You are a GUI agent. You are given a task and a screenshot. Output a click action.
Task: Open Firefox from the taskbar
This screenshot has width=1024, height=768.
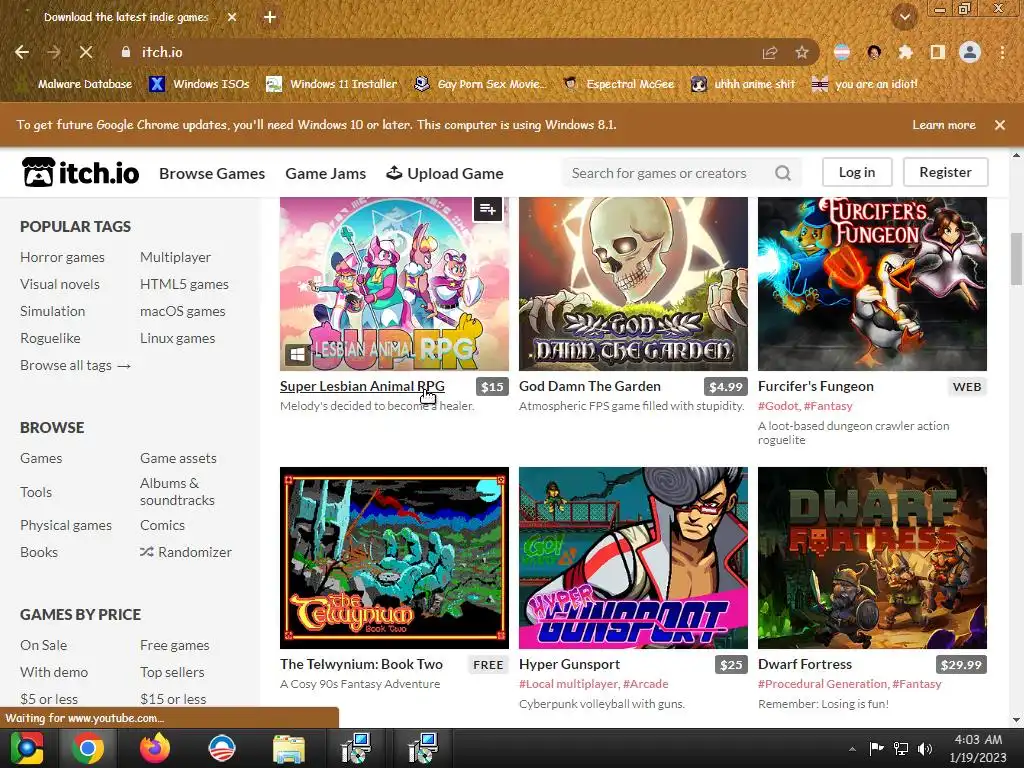click(x=155, y=748)
